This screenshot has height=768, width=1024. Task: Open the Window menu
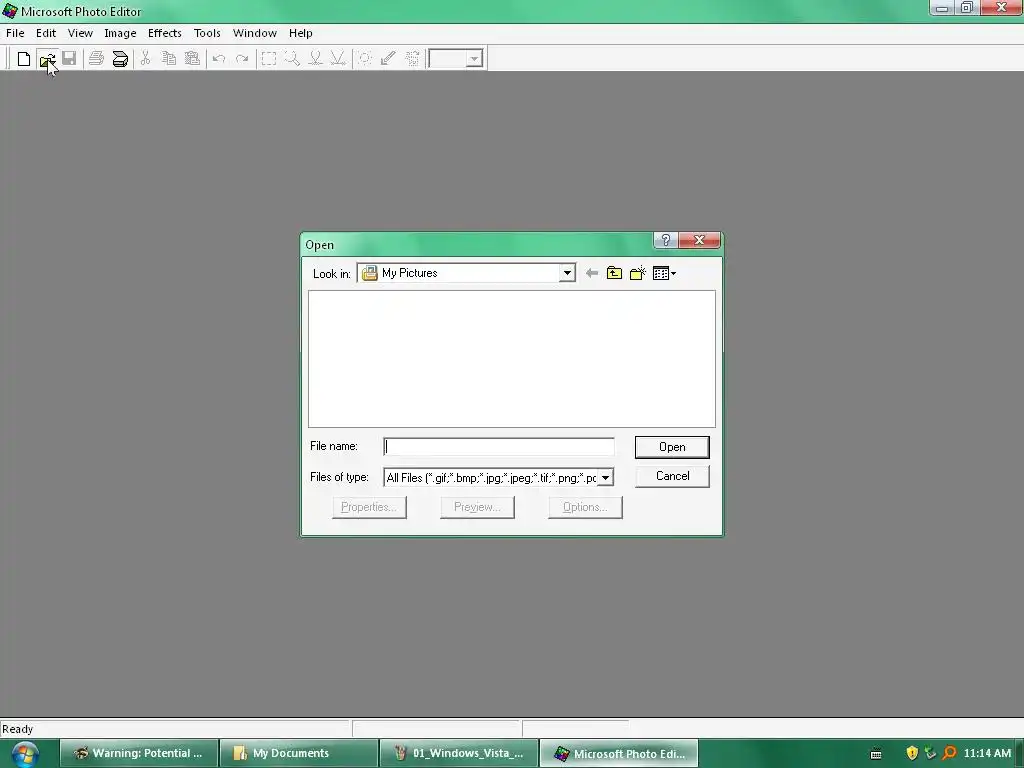coord(255,33)
